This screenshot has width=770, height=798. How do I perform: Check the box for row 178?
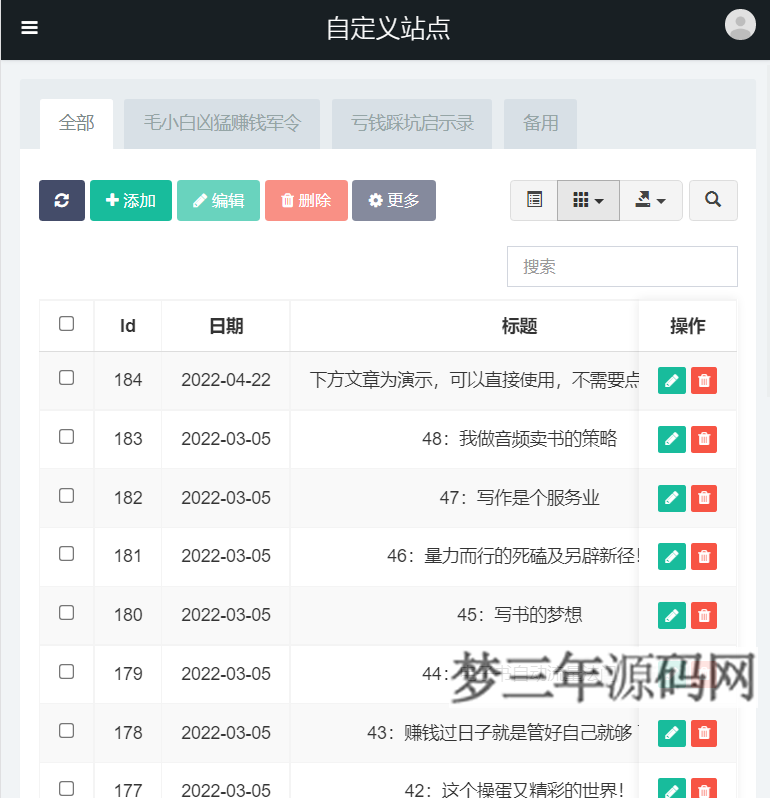coord(66,731)
